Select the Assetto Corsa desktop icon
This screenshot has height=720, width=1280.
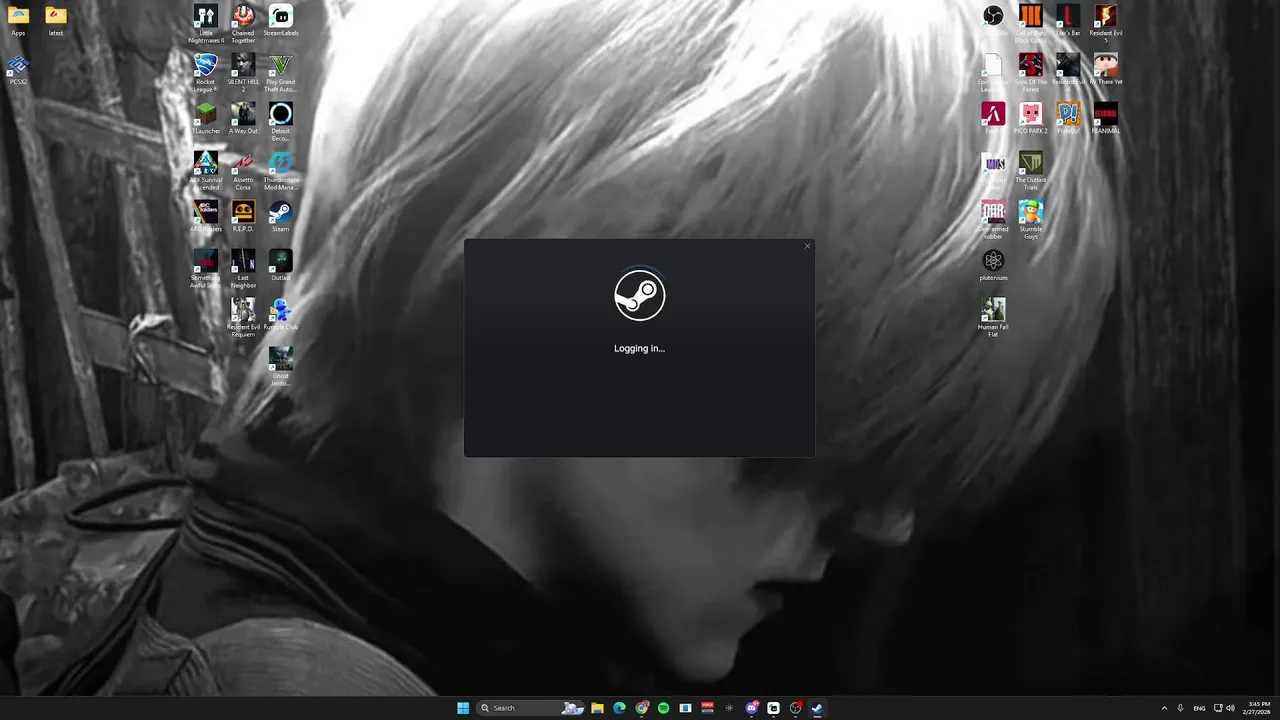[x=243, y=171]
